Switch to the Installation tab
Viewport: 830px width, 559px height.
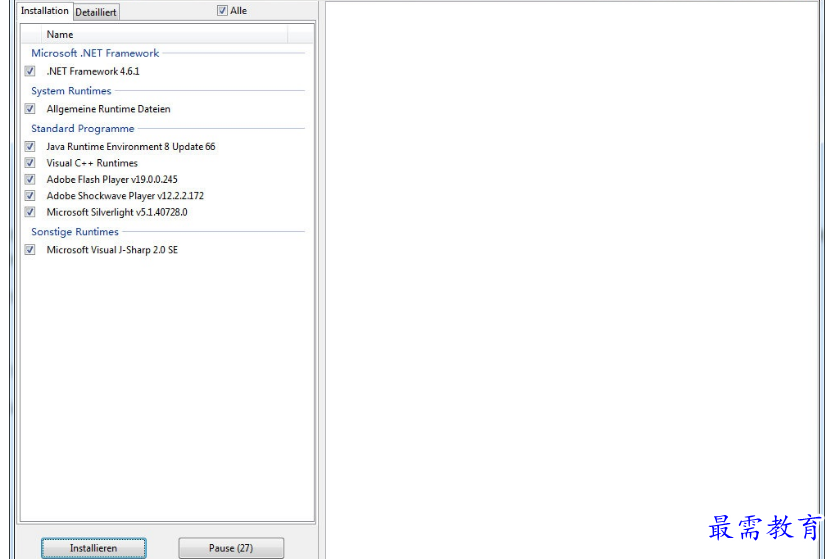click(44, 11)
